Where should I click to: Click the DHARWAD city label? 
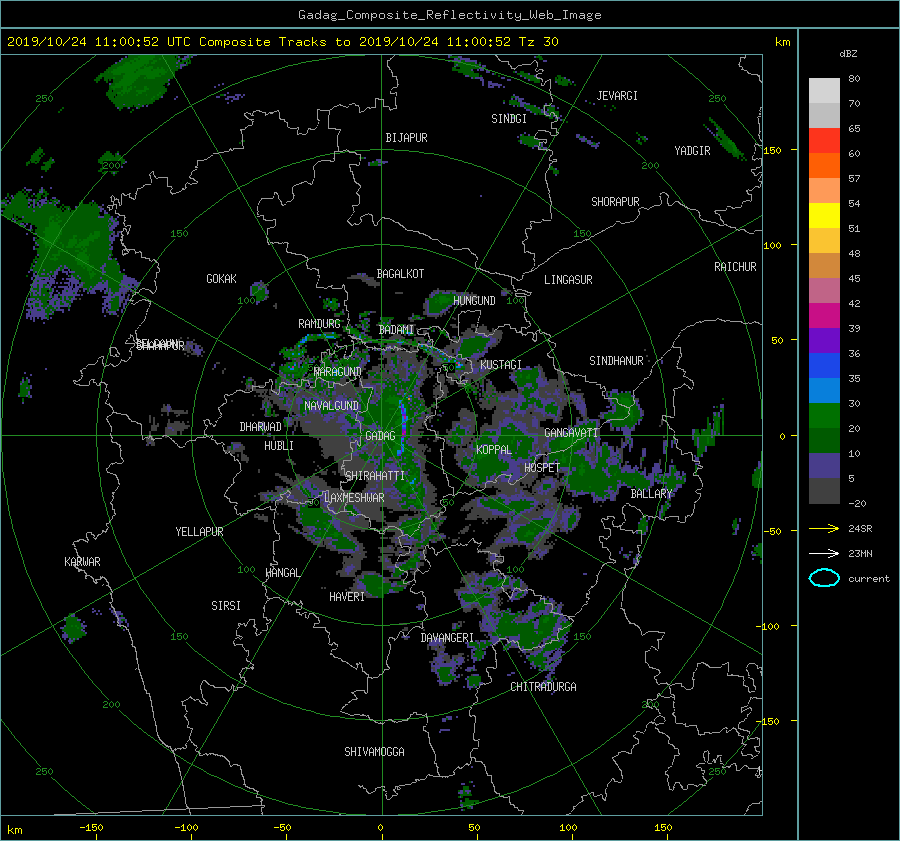(261, 427)
